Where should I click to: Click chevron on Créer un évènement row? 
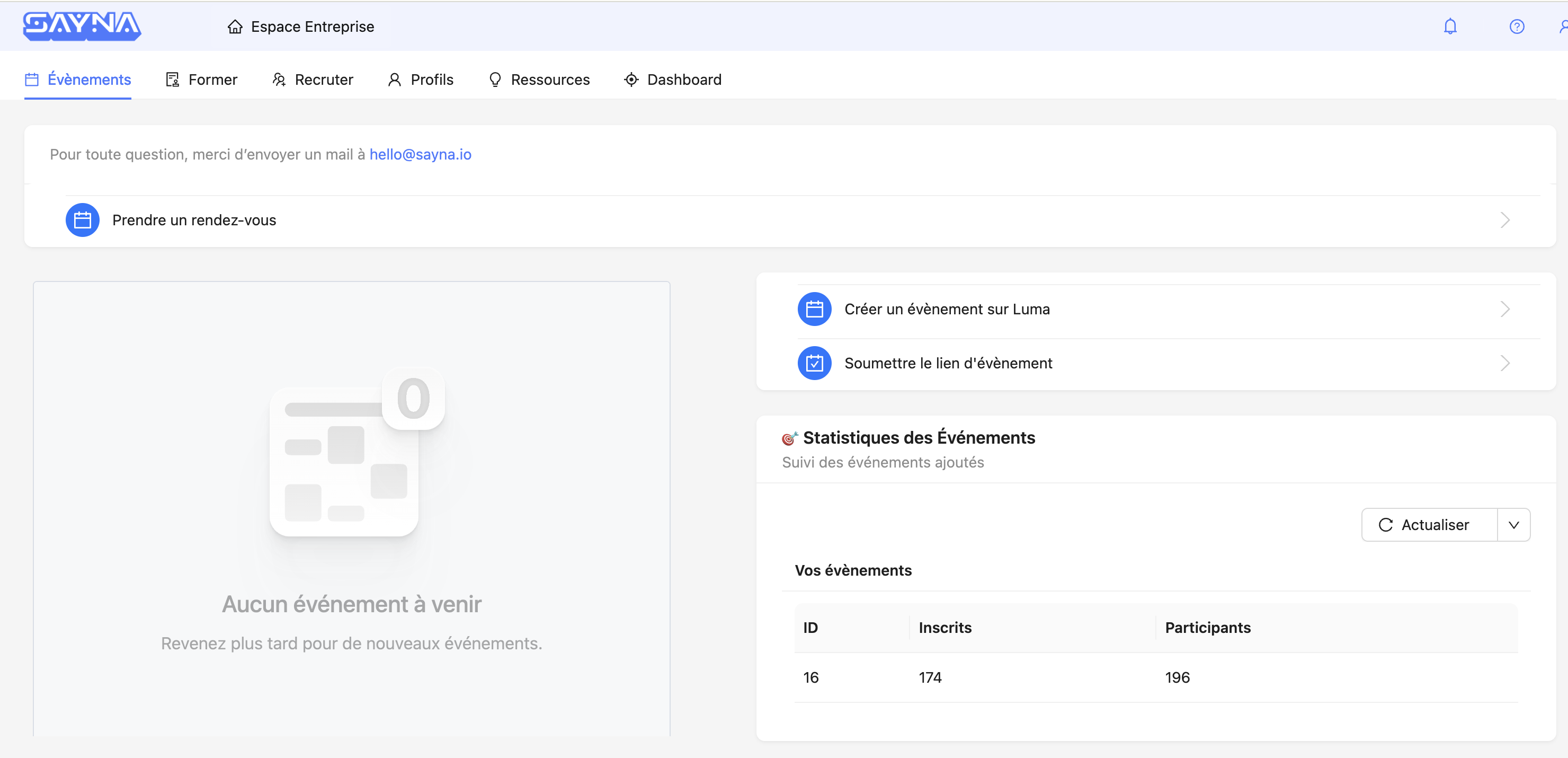1504,310
